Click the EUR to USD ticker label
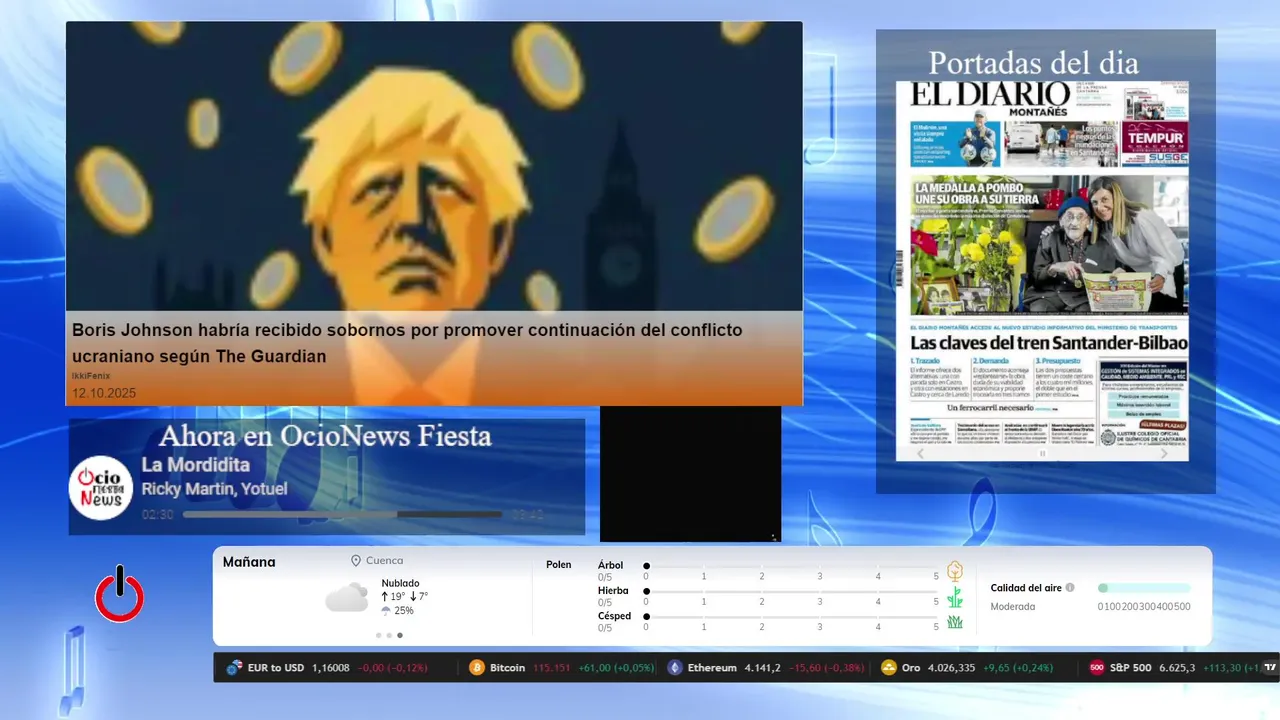The image size is (1280, 720). coord(275,668)
